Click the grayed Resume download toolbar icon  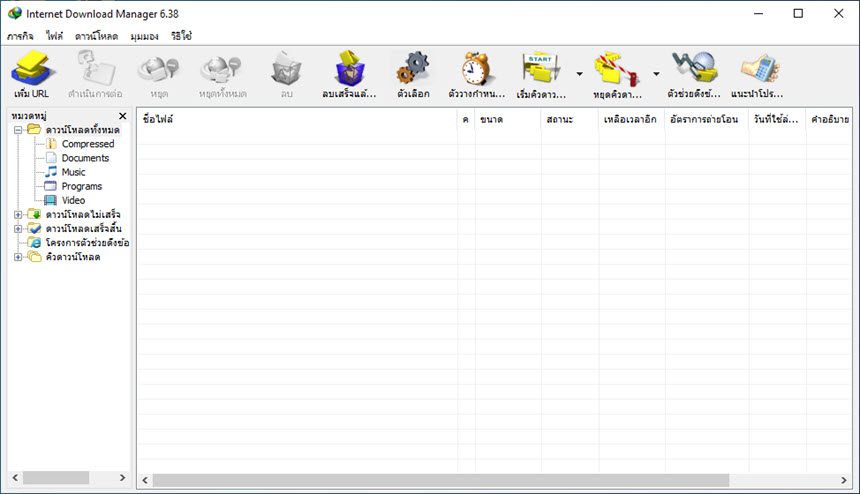click(x=95, y=69)
